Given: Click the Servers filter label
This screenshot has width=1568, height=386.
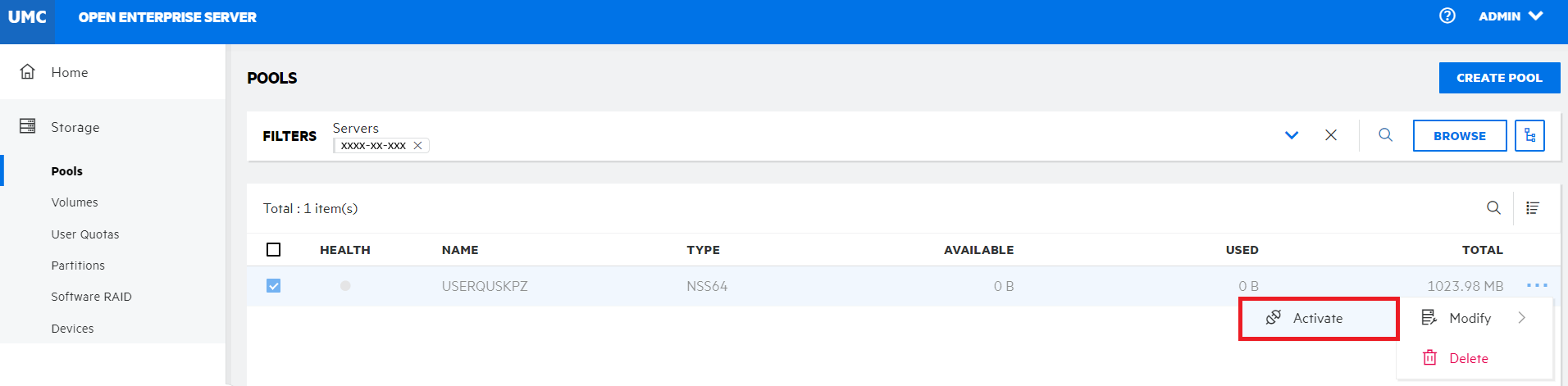Looking at the screenshot, I should (x=356, y=128).
